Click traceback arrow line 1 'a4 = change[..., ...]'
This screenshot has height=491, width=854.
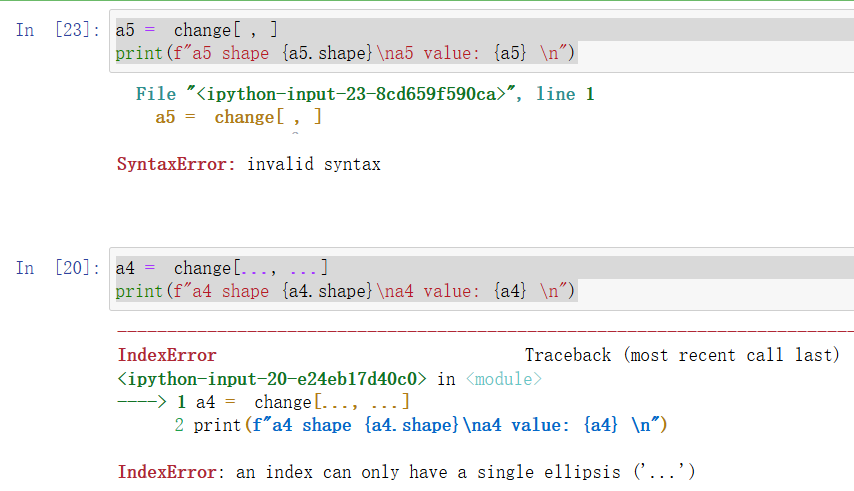tap(264, 402)
